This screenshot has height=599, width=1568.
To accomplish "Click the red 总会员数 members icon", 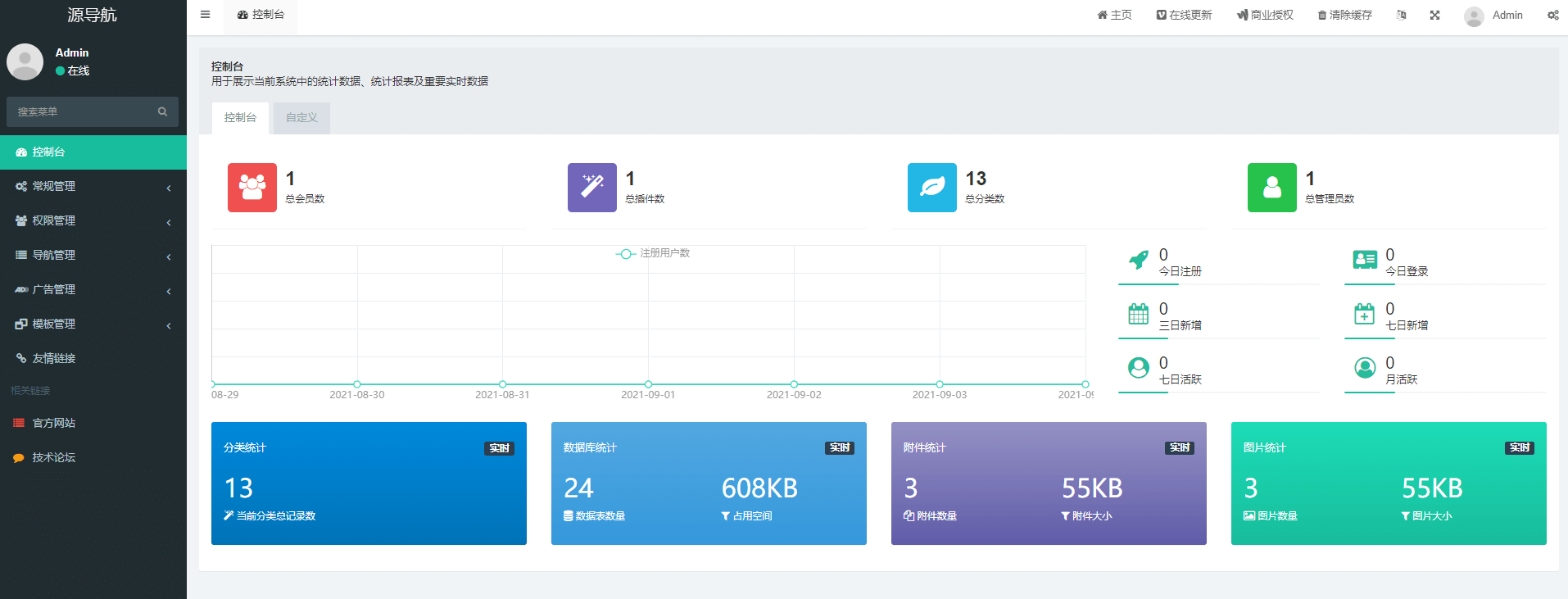I will pos(252,188).
